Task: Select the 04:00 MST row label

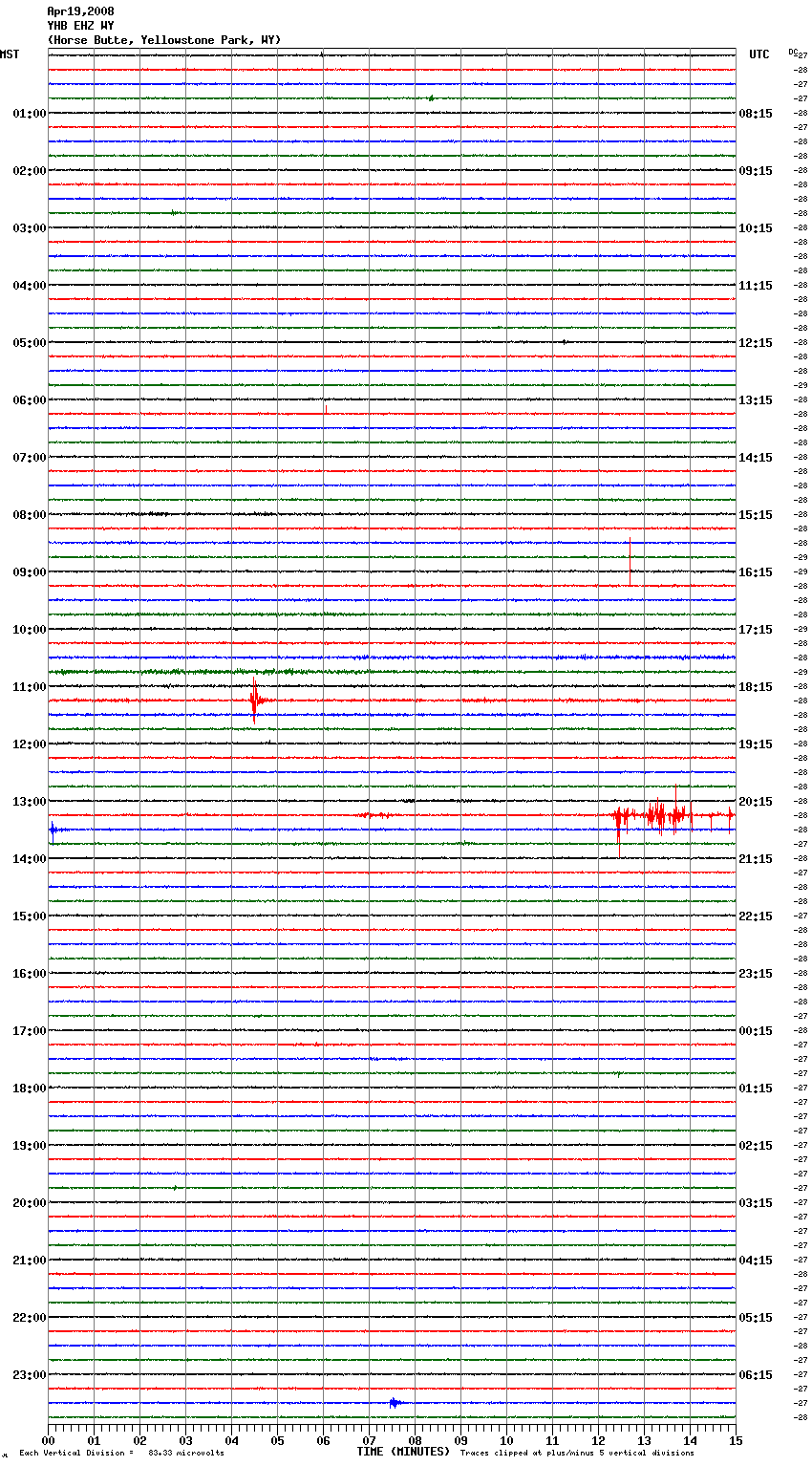Action: click(x=29, y=286)
